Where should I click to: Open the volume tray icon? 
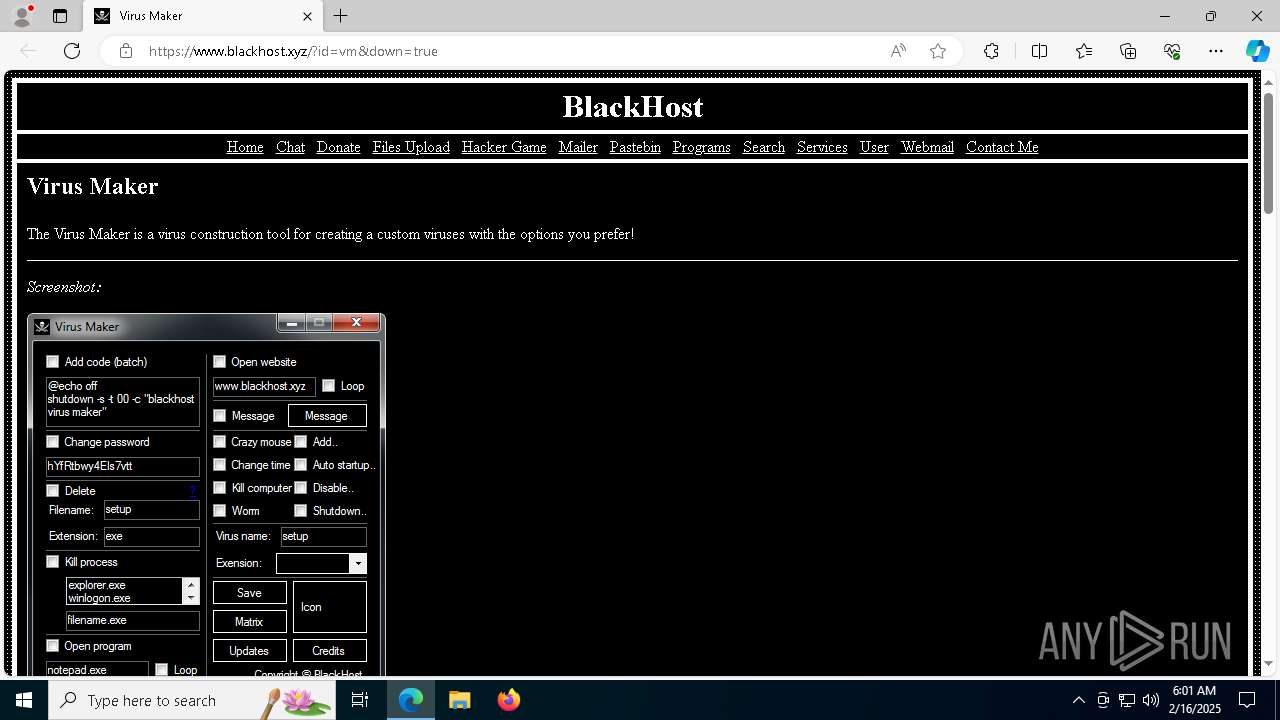[1151, 700]
